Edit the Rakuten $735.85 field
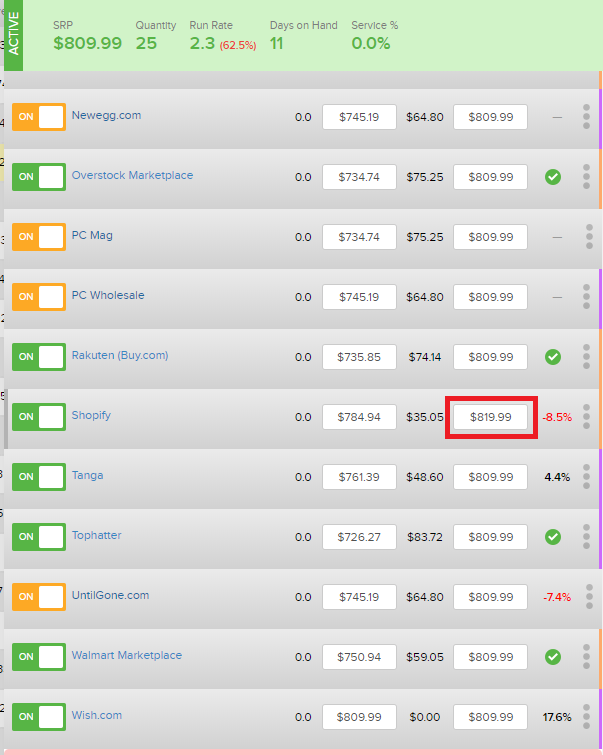603x755 pixels. pos(359,357)
